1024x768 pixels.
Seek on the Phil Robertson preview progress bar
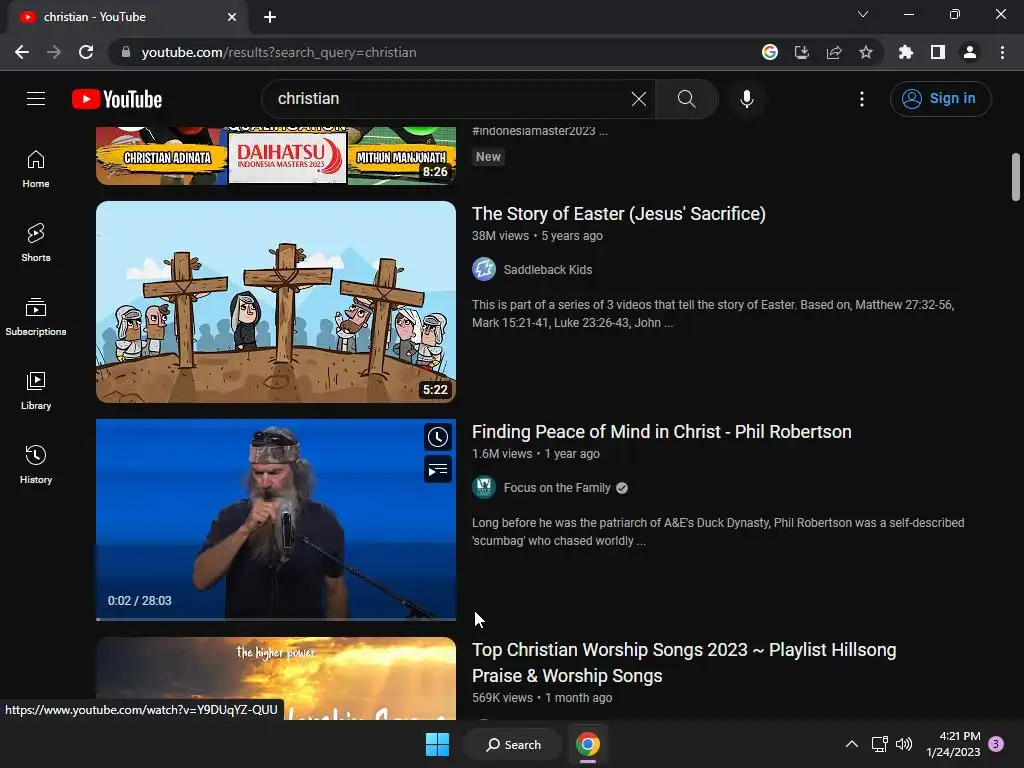(x=276, y=618)
